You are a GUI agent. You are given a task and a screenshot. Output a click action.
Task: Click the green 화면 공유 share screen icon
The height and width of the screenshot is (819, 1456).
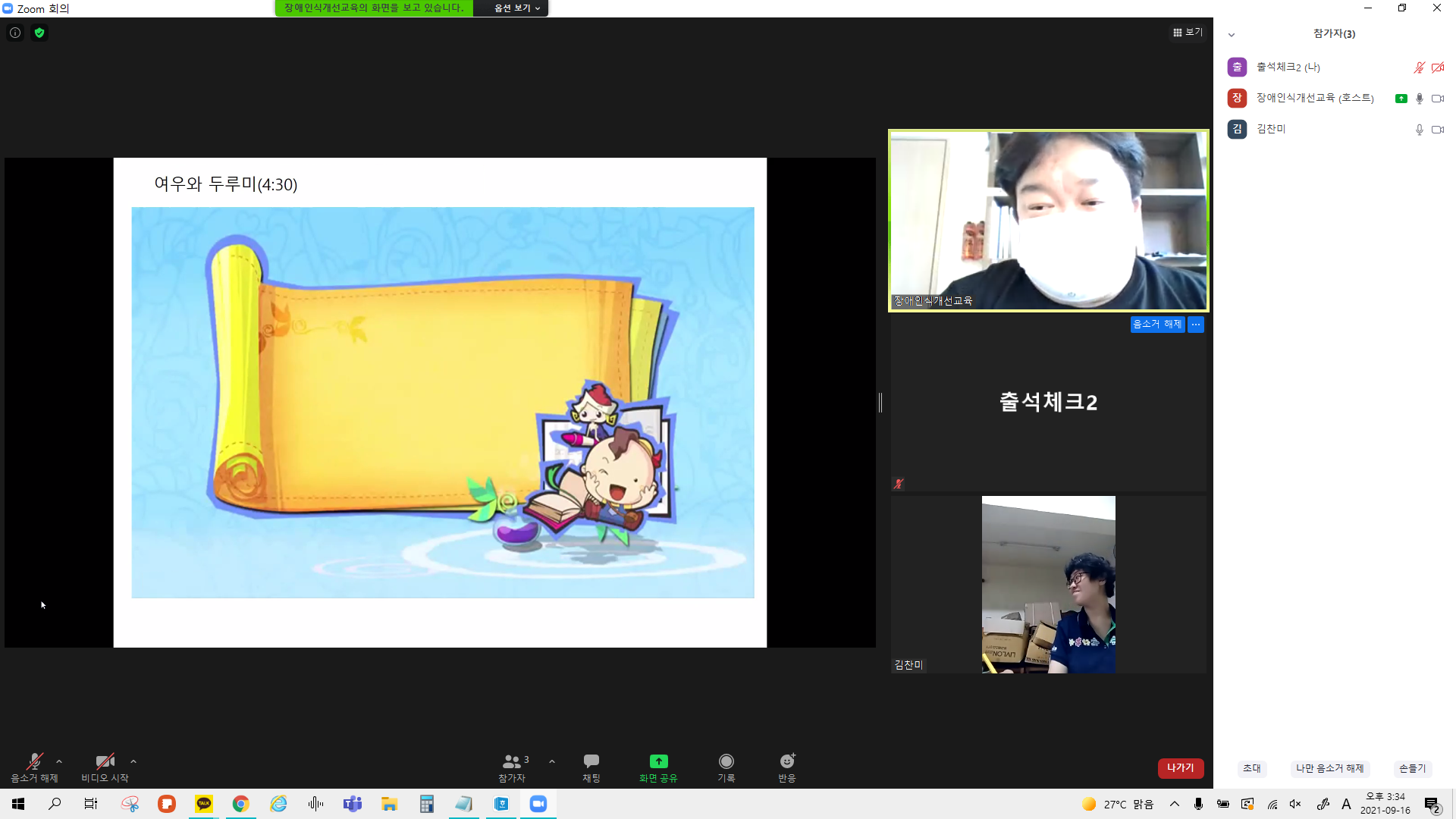click(x=658, y=761)
